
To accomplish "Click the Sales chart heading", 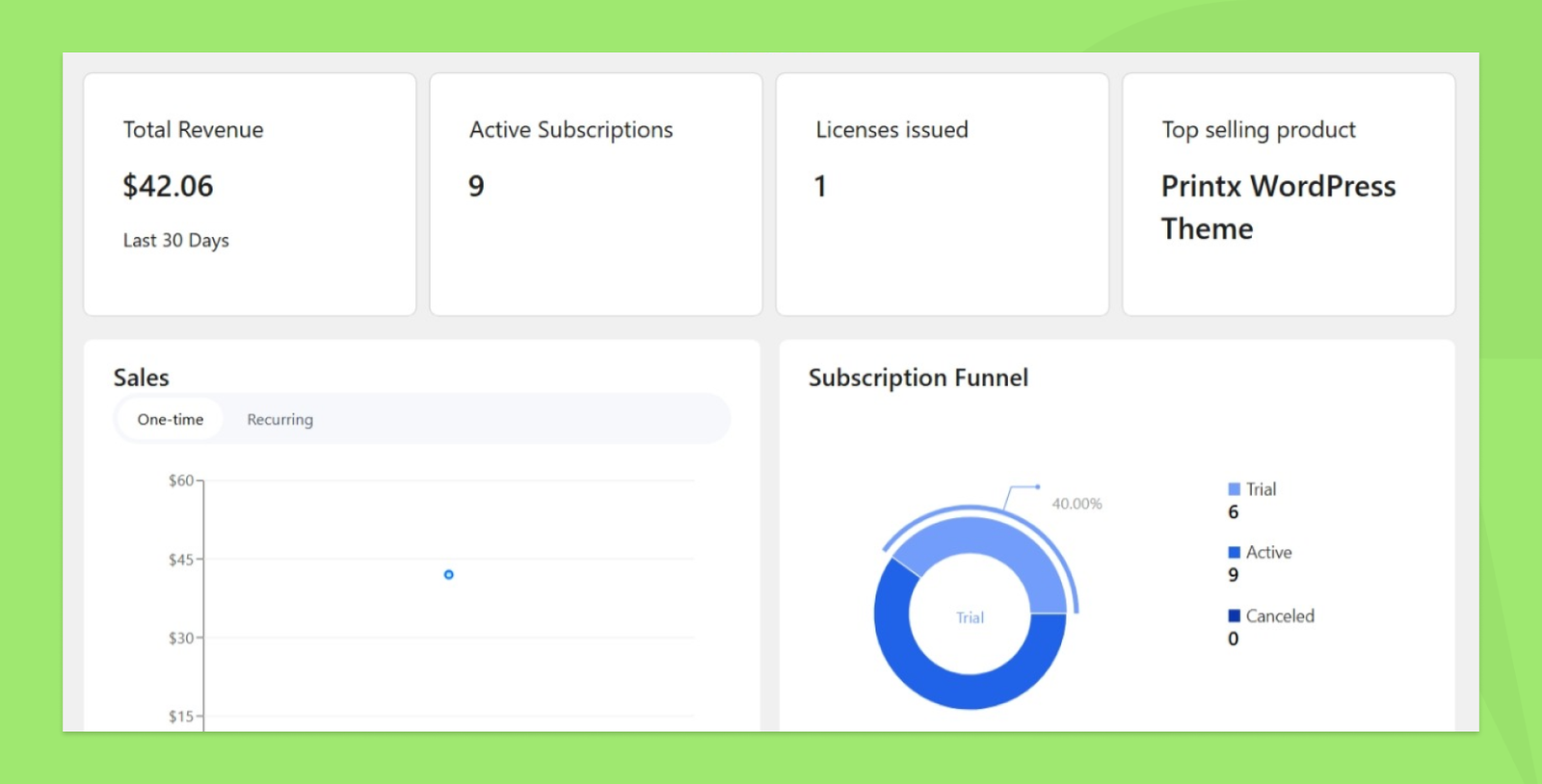I will click(142, 378).
